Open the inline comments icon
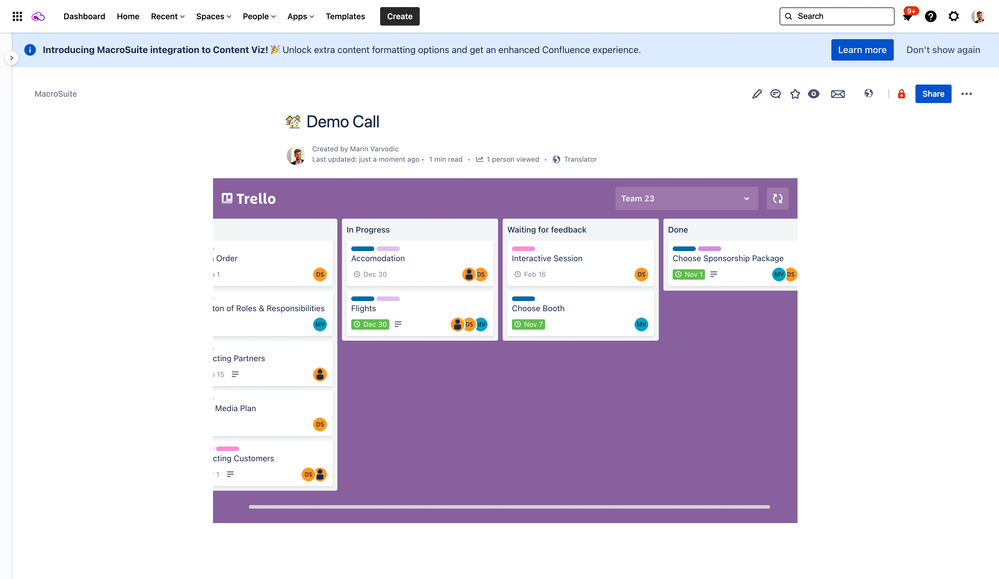The width and height of the screenshot is (999, 579). [775, 94]
